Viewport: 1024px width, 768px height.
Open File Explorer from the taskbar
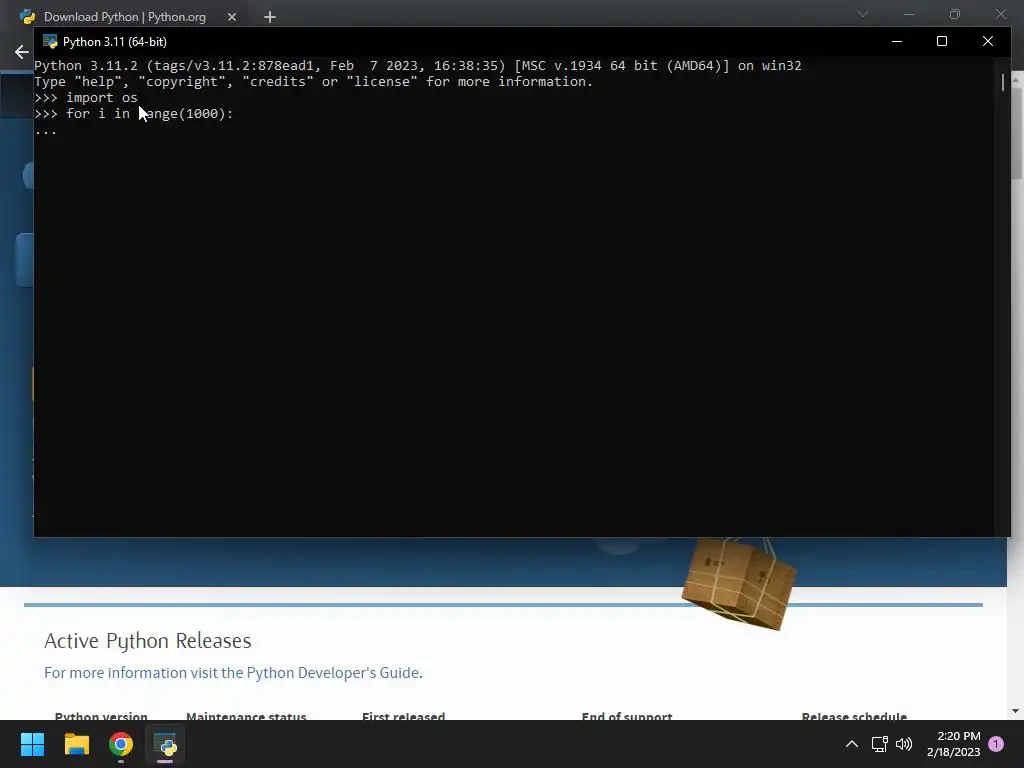point(76,744)
